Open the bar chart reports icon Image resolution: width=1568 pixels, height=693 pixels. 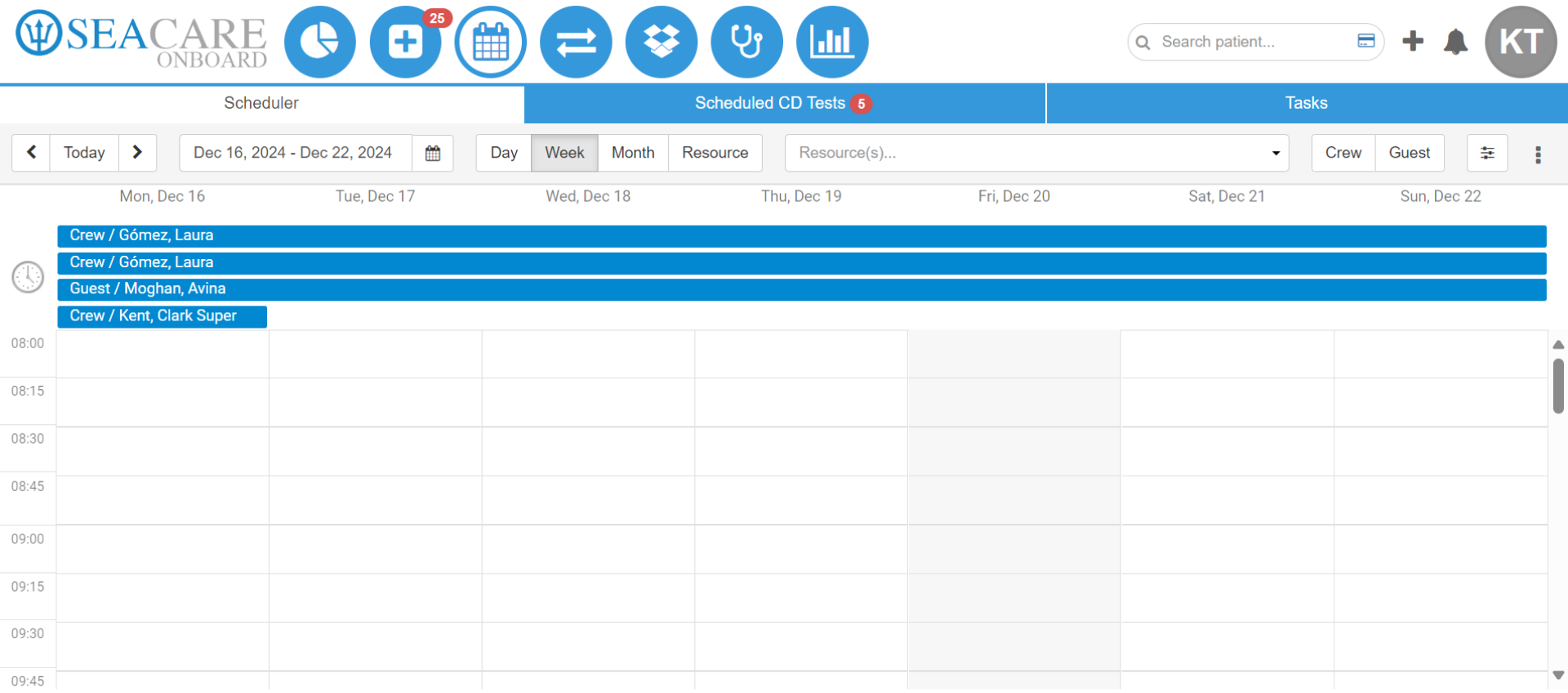[x=832, y=42]
